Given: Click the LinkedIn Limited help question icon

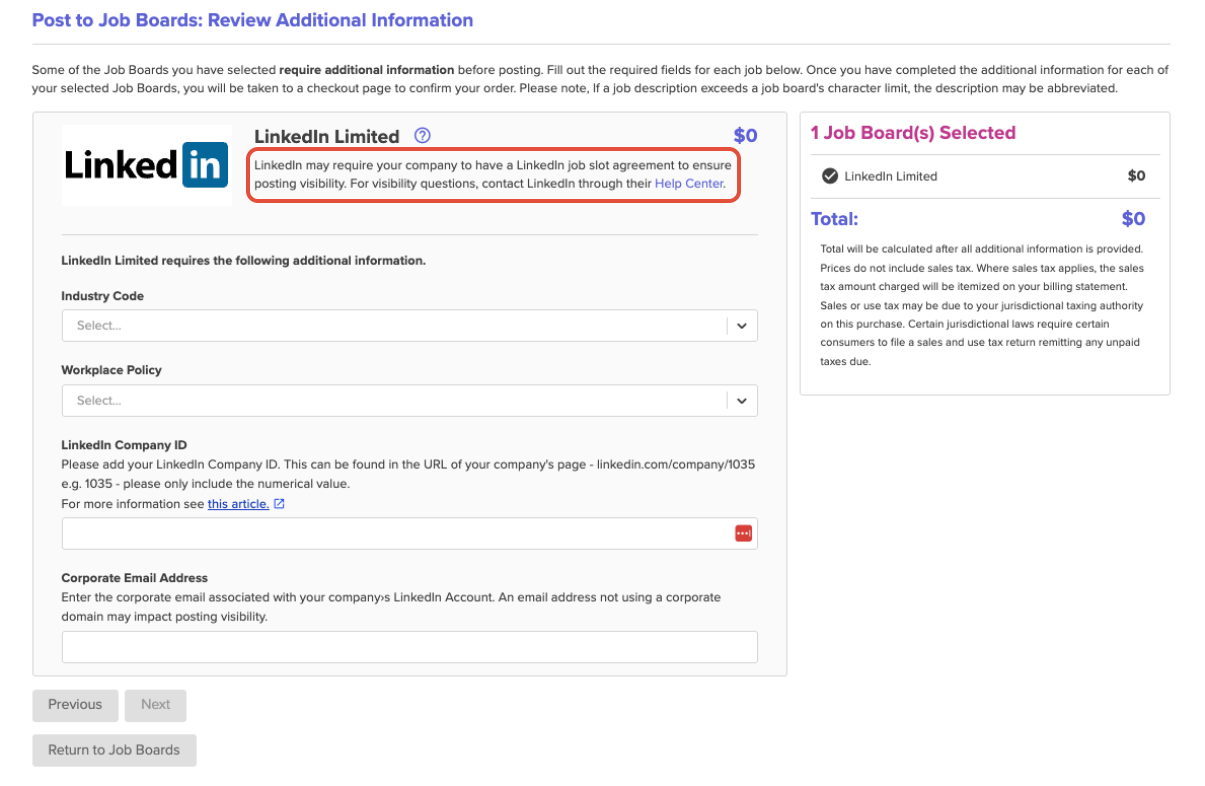Looking at the screenshot, I should tap(422, 136).
